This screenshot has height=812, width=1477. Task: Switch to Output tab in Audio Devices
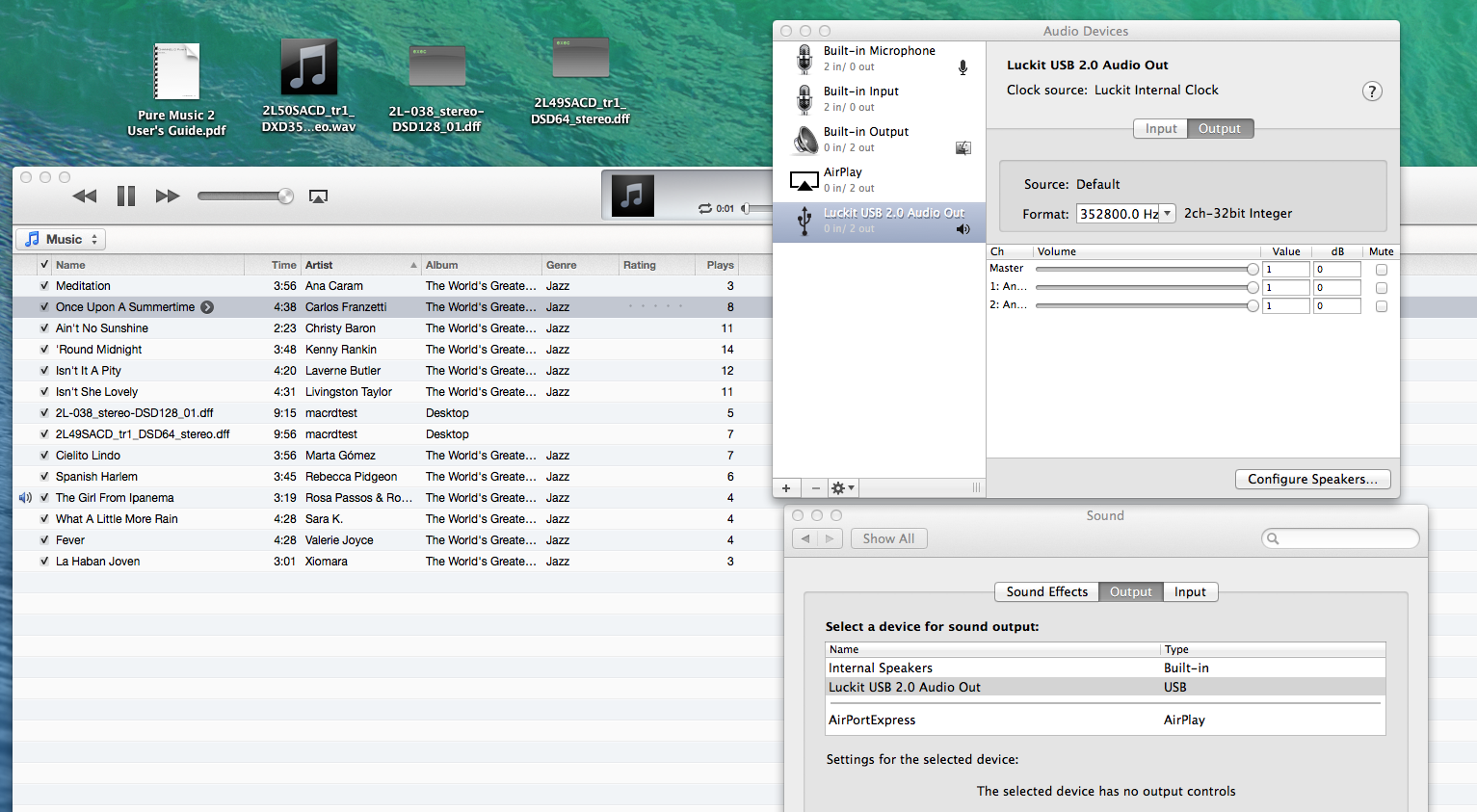click(x=1220, y=129)
